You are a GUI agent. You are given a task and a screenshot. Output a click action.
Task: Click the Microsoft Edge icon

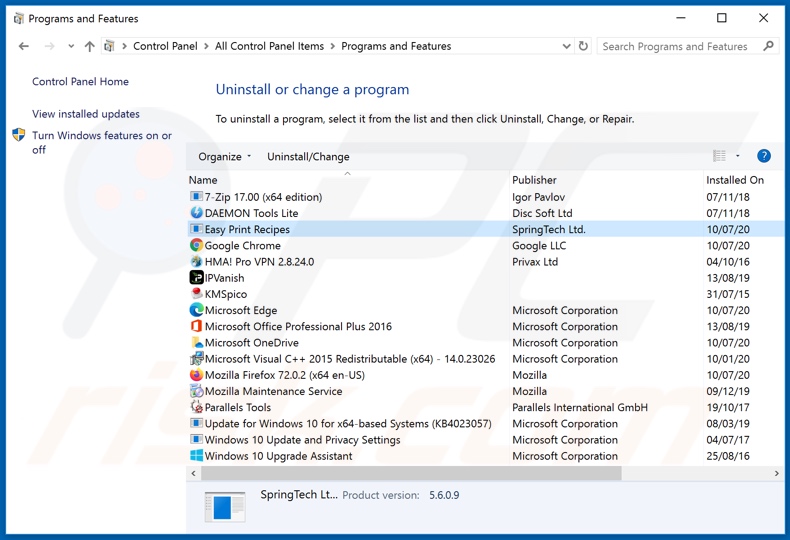[196, 310]
